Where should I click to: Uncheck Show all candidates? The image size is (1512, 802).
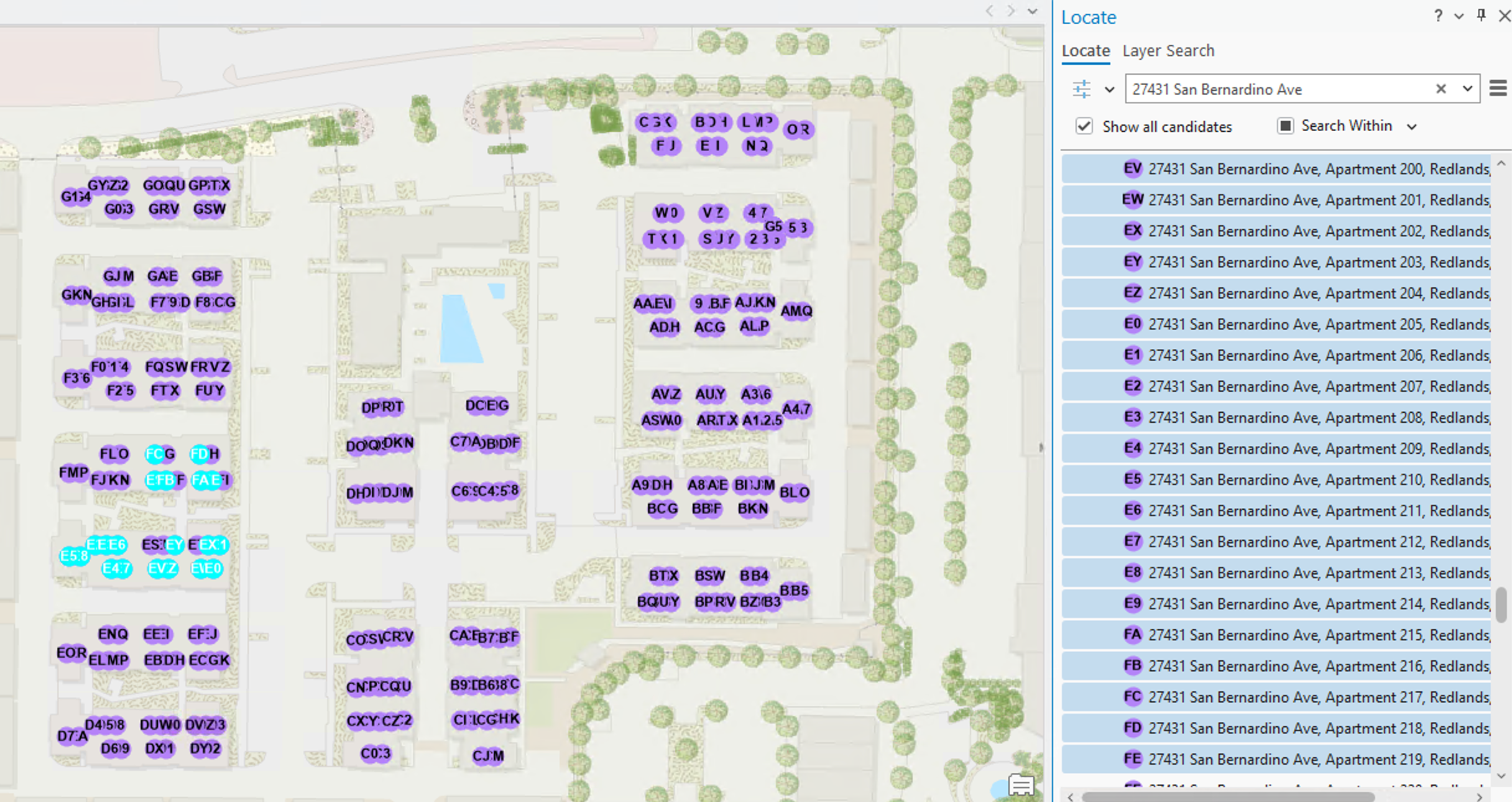pos(1084,126)
